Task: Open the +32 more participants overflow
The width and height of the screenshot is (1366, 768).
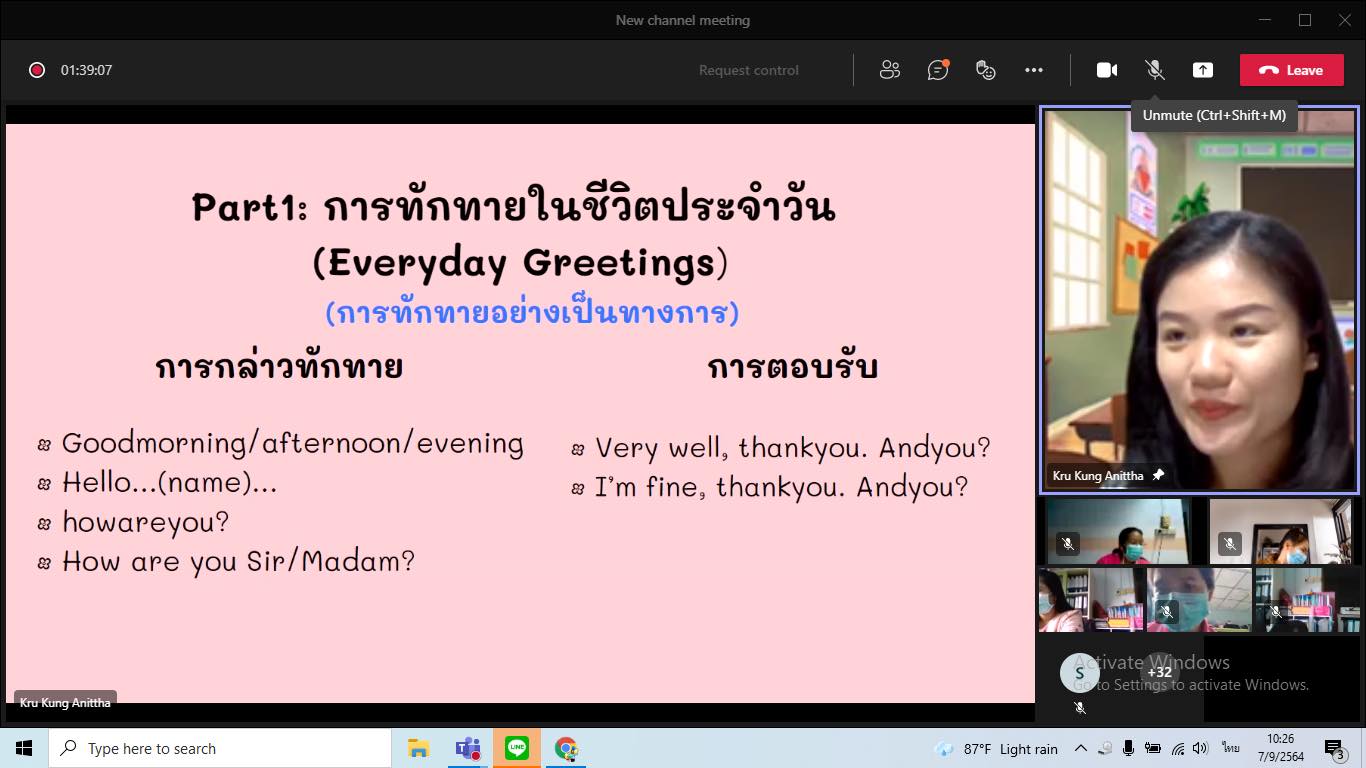Action: [1159, 672]
